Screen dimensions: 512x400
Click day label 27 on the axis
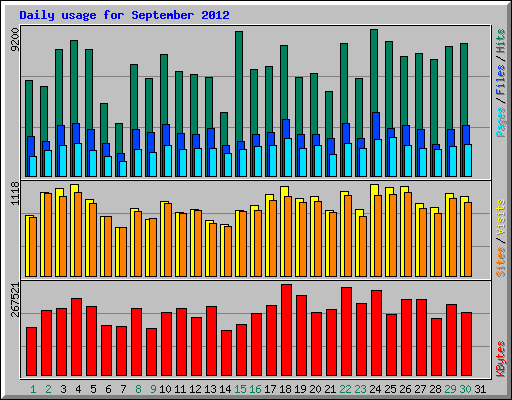coord(420,389)
